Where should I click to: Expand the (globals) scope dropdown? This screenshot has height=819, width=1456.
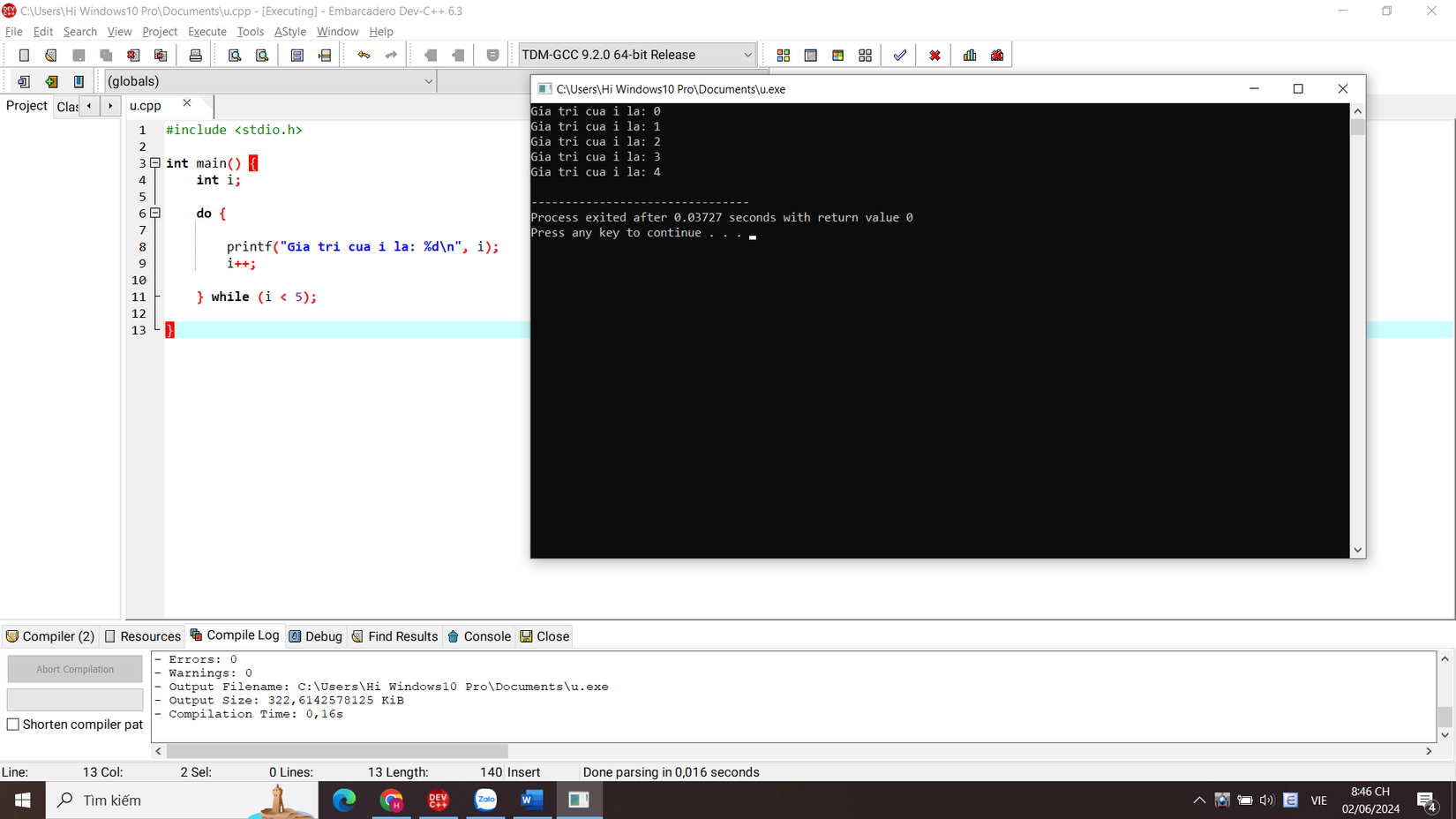point(270,81)
